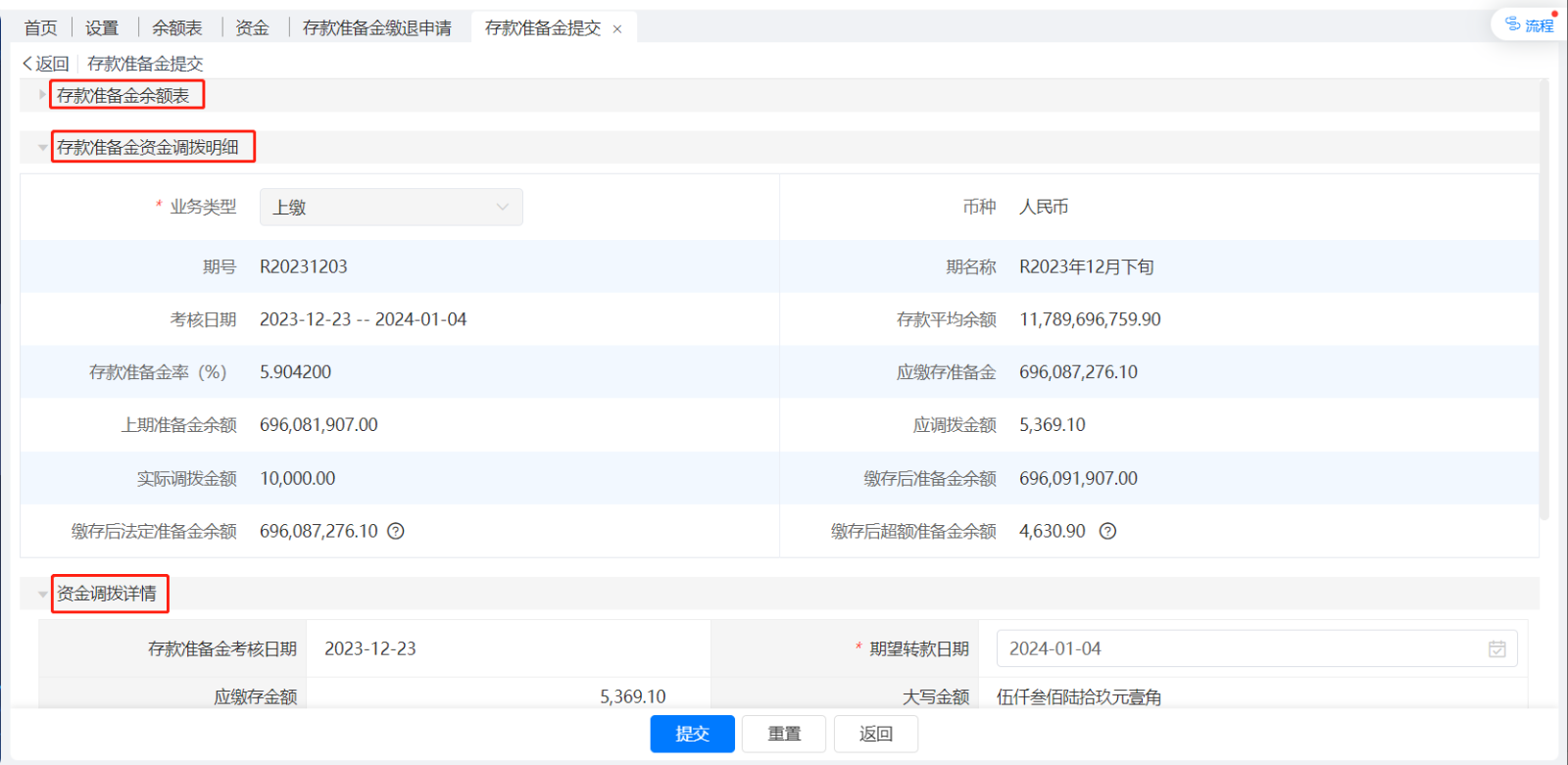Switch to the 首页 tab
Viewport: 1568px width, 765px height.
click(40, 28)
